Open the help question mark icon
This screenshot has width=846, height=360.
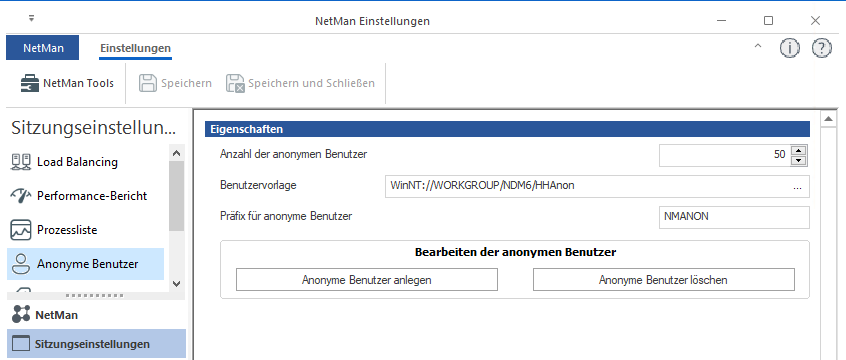click(822, 49)
